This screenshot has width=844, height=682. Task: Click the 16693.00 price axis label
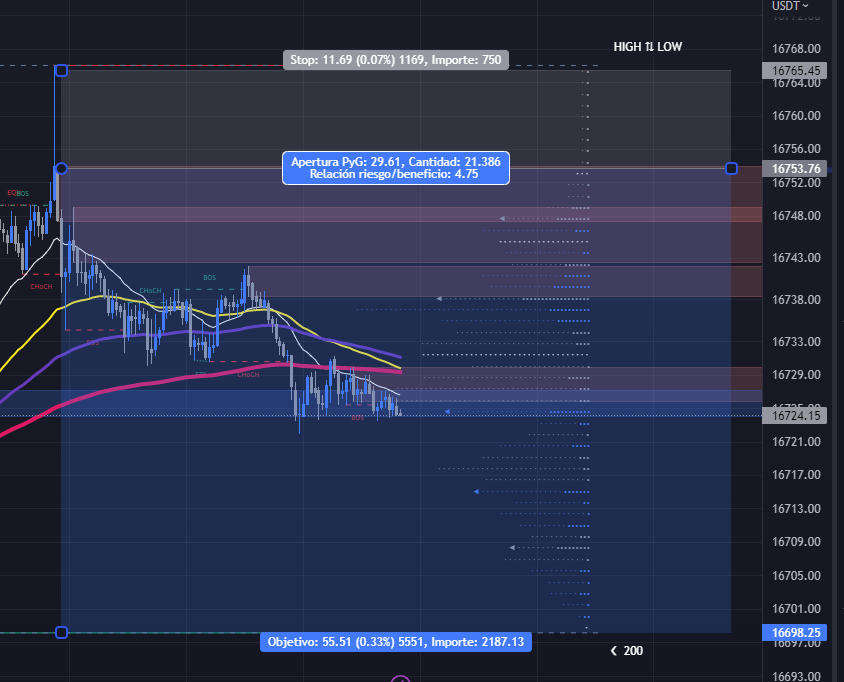pos(796,676)
